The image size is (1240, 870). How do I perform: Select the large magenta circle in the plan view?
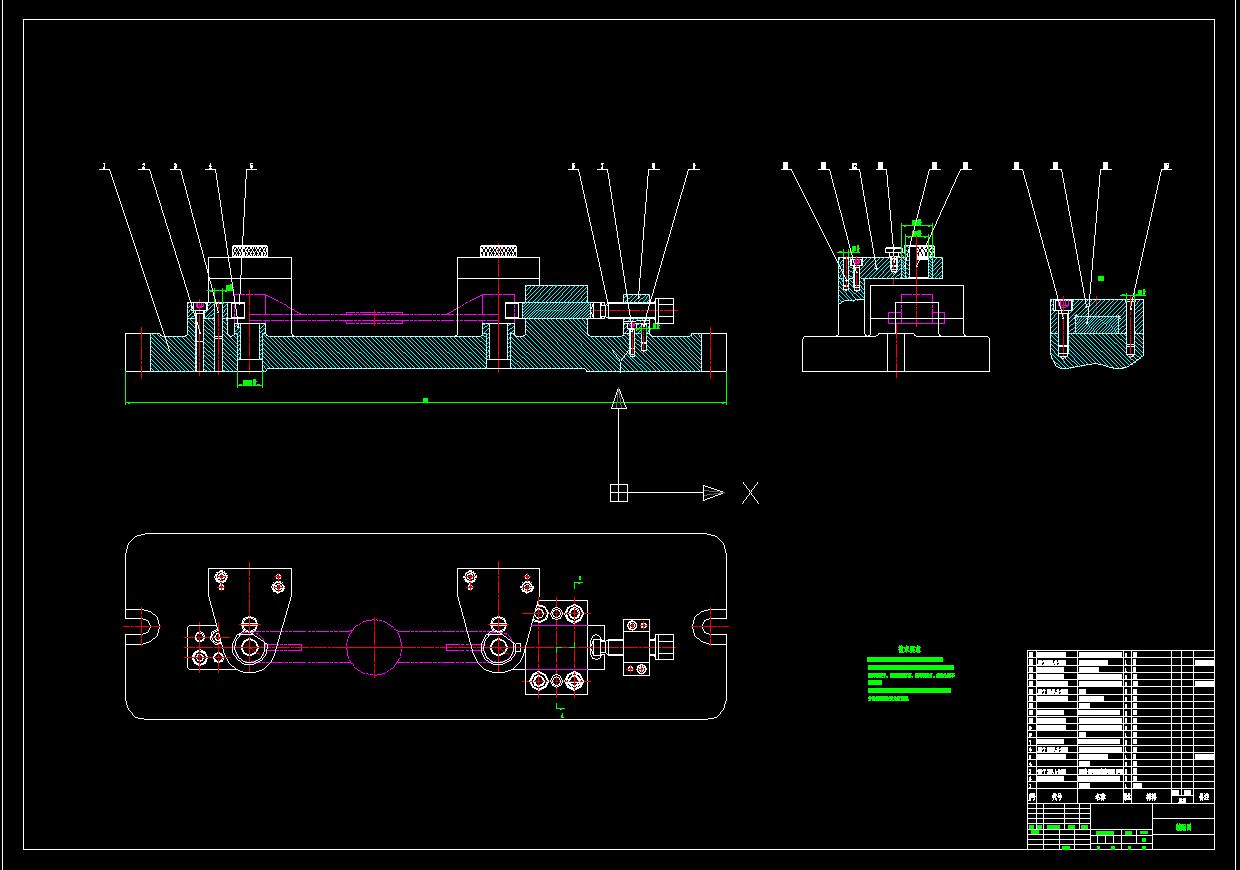374,647
